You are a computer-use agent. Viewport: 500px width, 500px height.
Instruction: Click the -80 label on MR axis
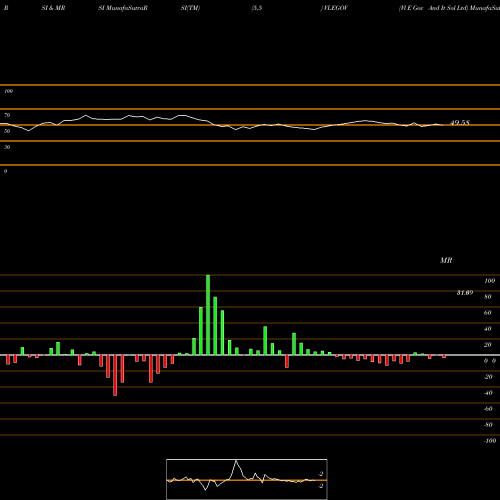[x=488, y=425]
